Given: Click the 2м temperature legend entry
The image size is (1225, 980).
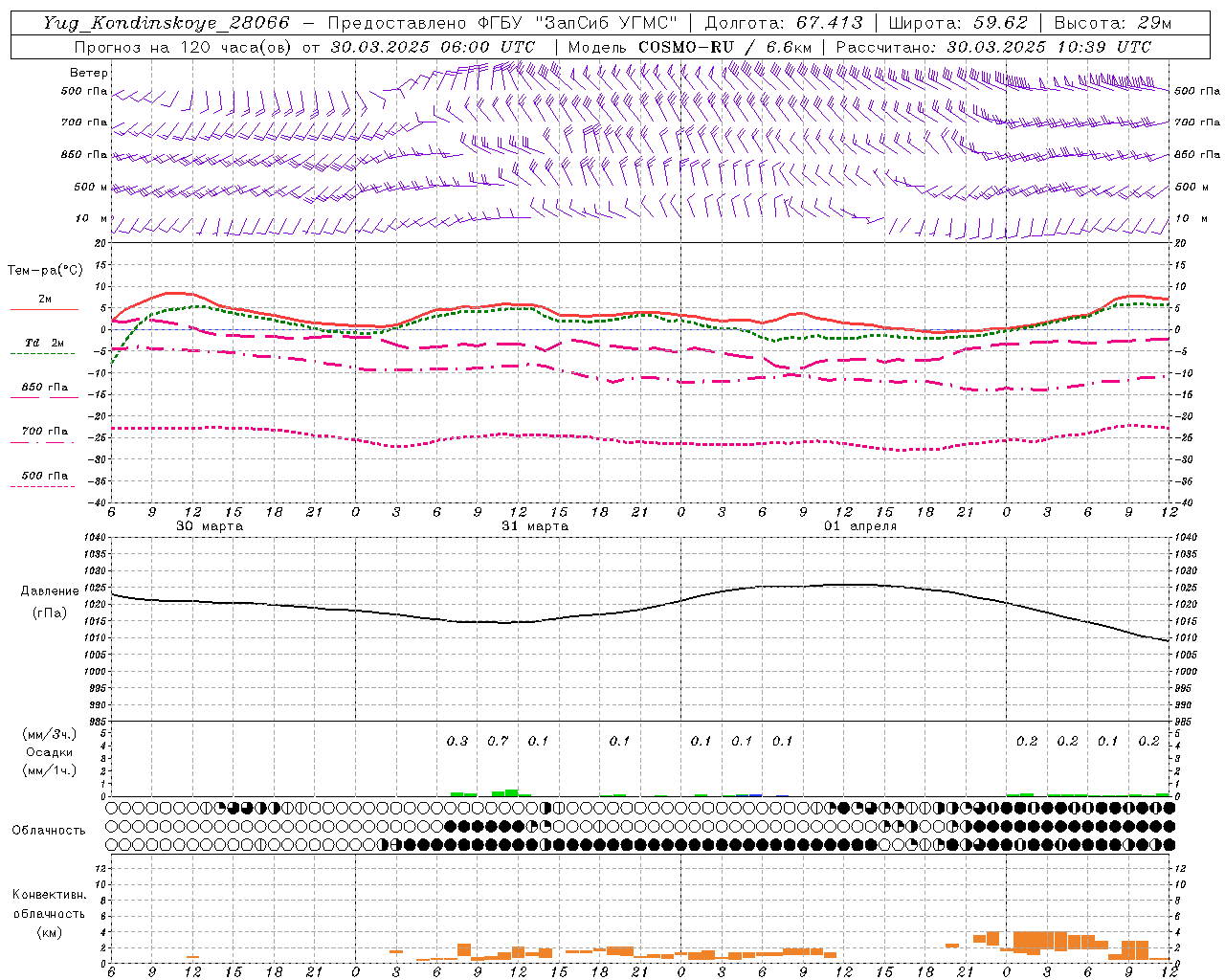Looking at the screenshot, I should [45, 300].
